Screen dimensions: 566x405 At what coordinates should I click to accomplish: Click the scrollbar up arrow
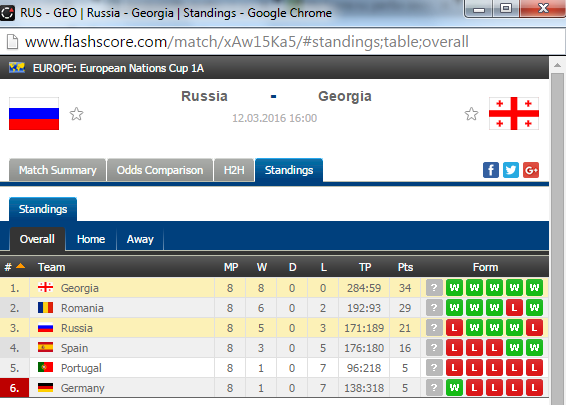point(557,65)
